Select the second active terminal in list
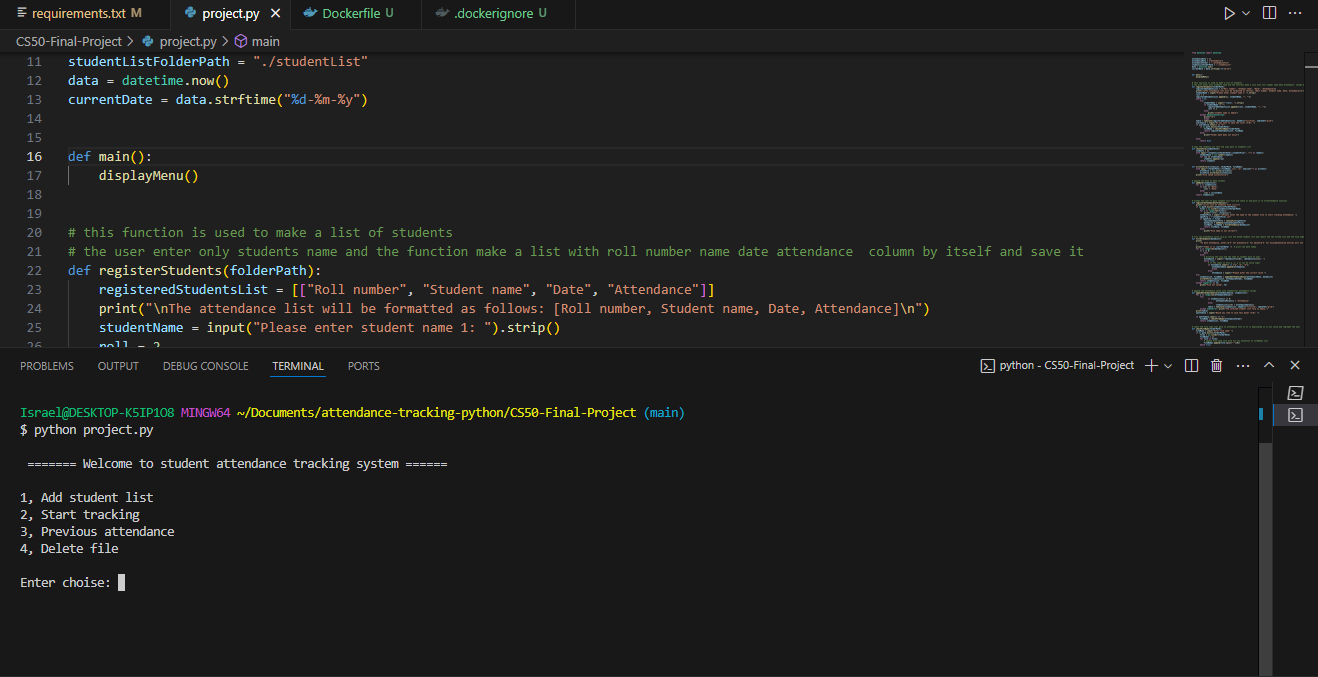This screenshot has width=1318, height=677. tap(1295, 415)
